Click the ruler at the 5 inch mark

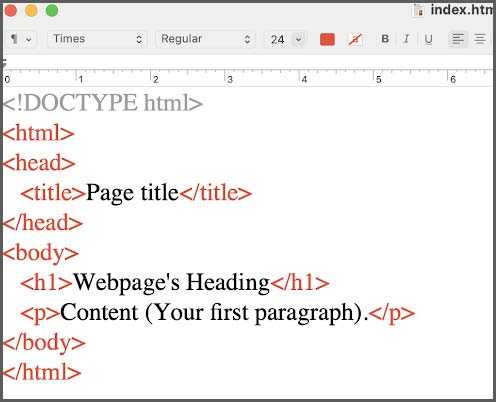point(378,79)
